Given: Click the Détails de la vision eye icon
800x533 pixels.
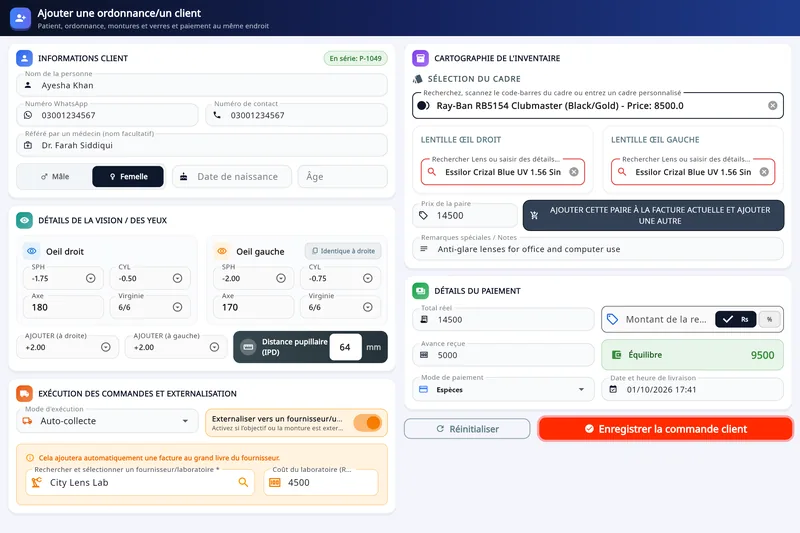Looking at the screenshot, I should click(24, 220).
